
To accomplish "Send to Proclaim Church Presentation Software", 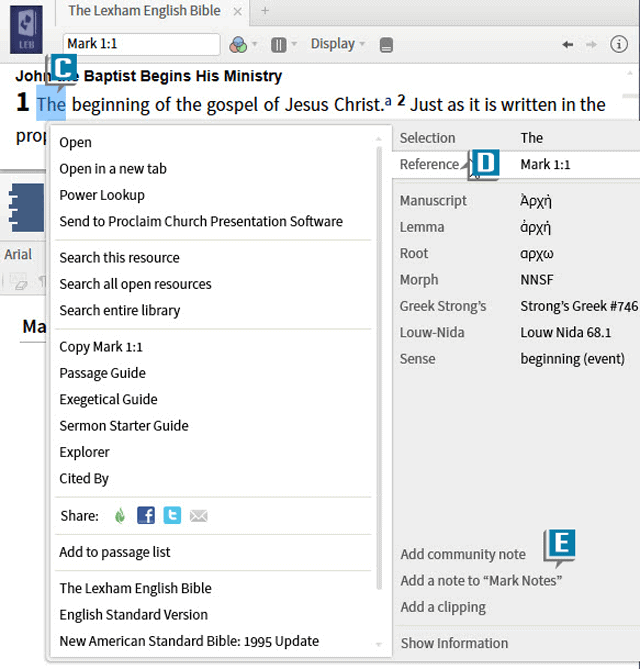I will [201, 221].
